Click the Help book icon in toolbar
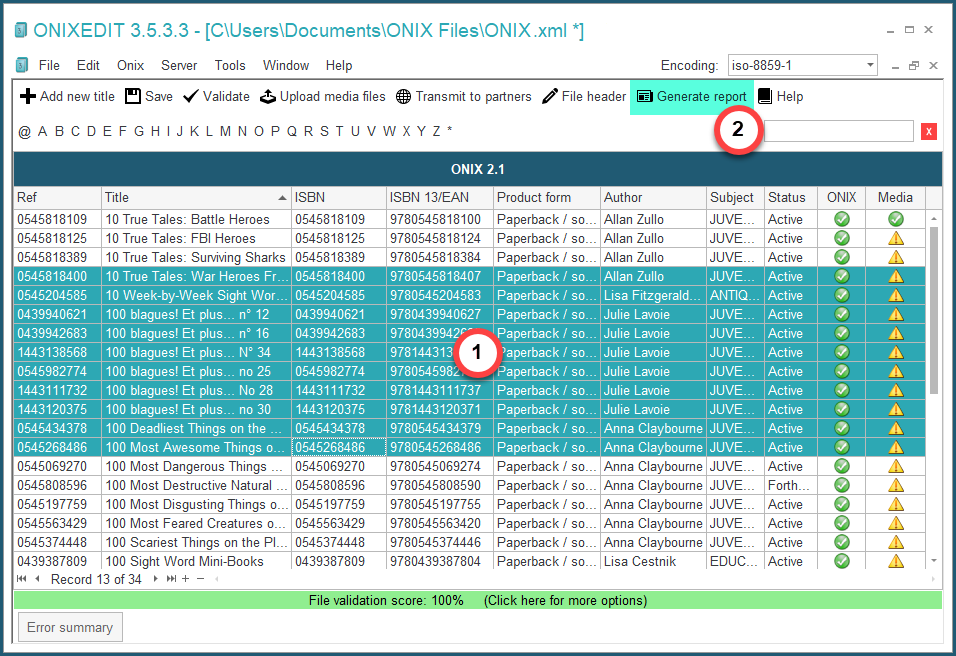Viewport: 956px width, 656px height. [765, 96]
